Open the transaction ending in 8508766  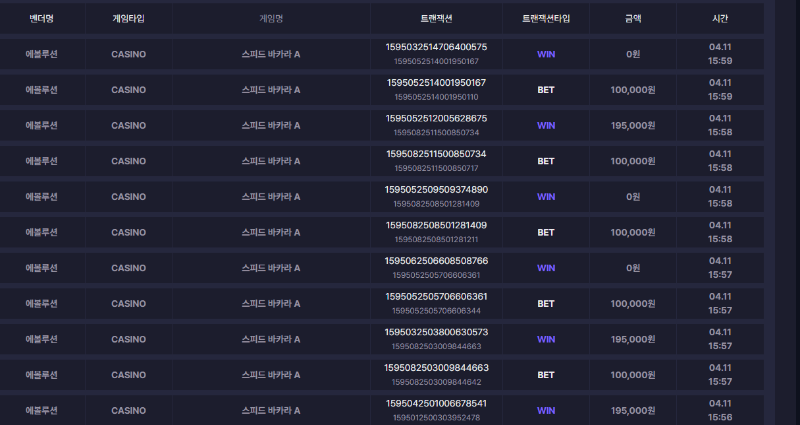point(436,261)
